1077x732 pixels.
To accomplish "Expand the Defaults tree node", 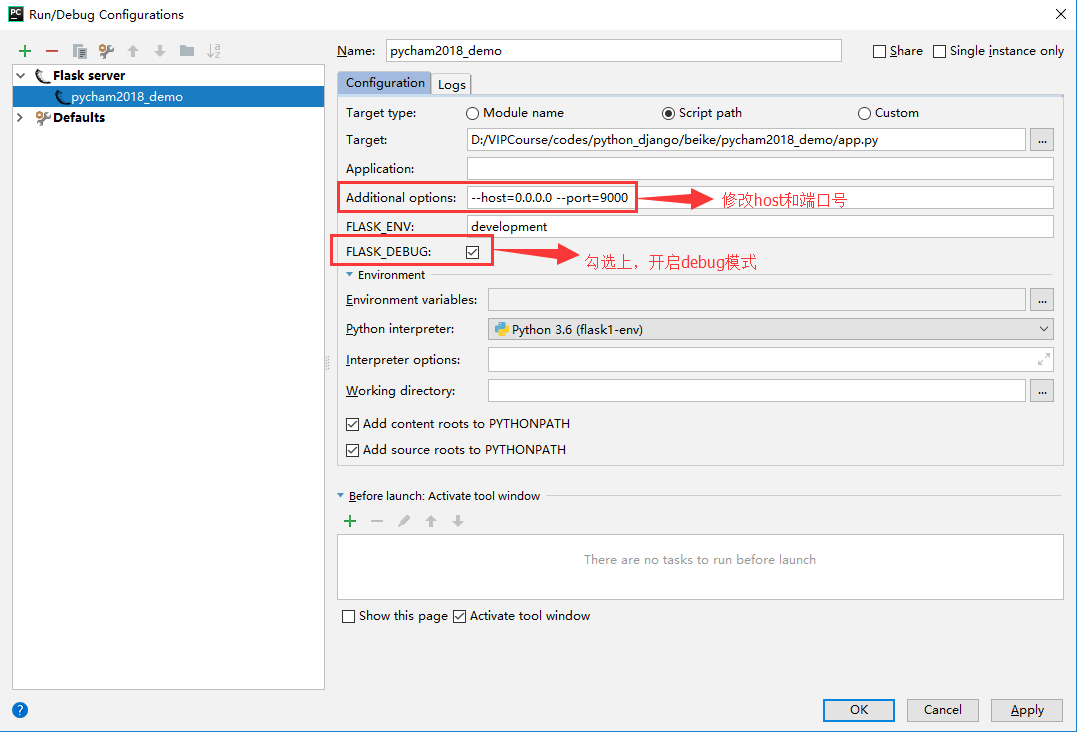I will 20,117.
